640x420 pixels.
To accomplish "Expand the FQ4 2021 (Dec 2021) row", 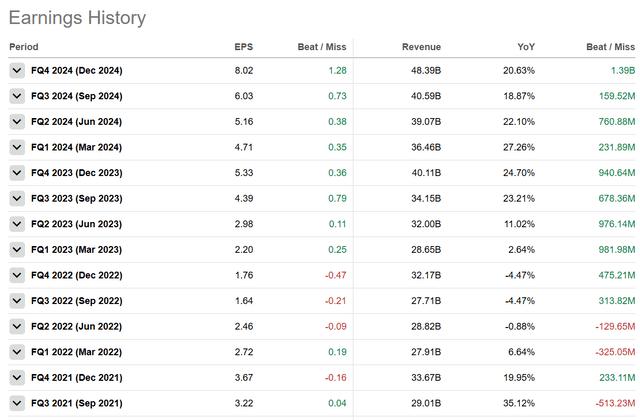I will [17, 376].
